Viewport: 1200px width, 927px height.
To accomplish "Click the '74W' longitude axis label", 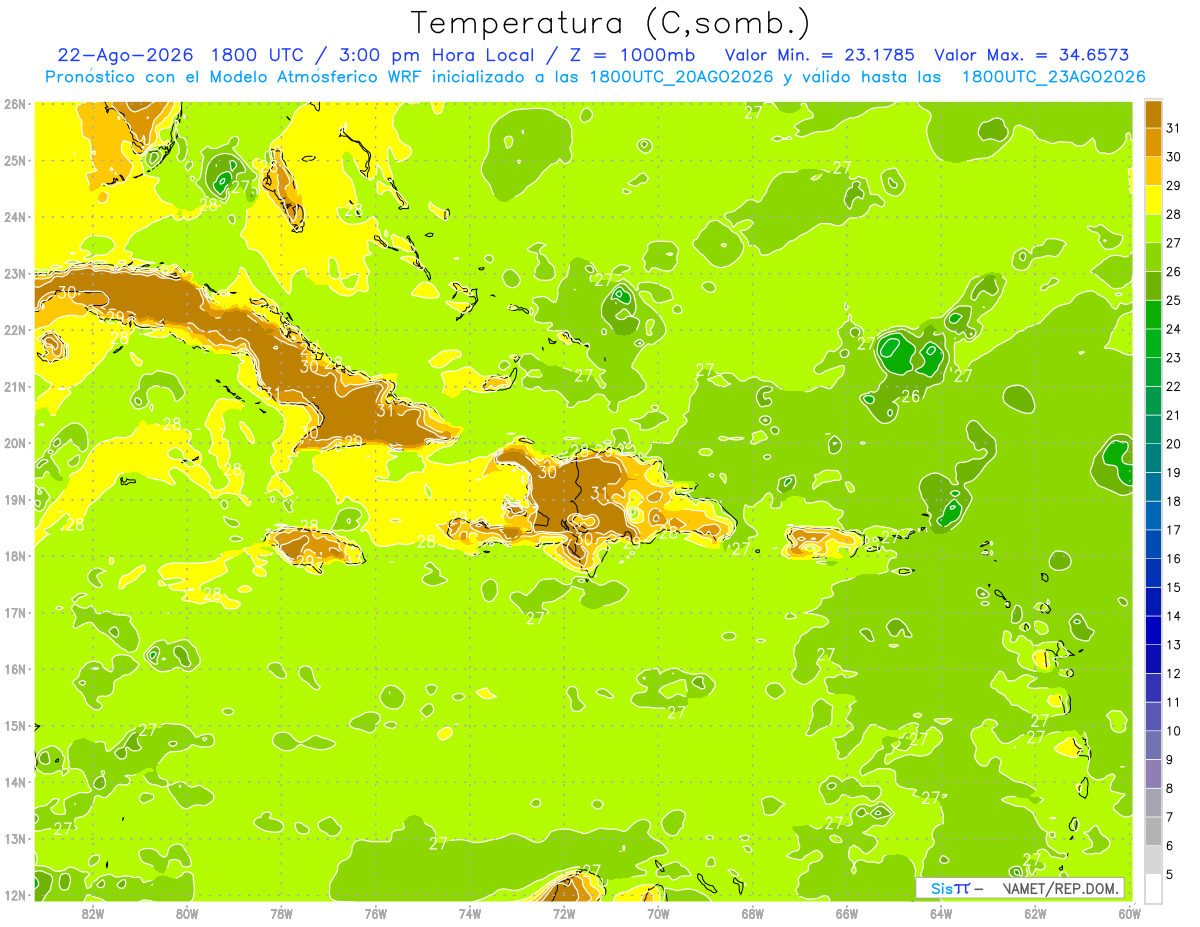I will 470,913.
